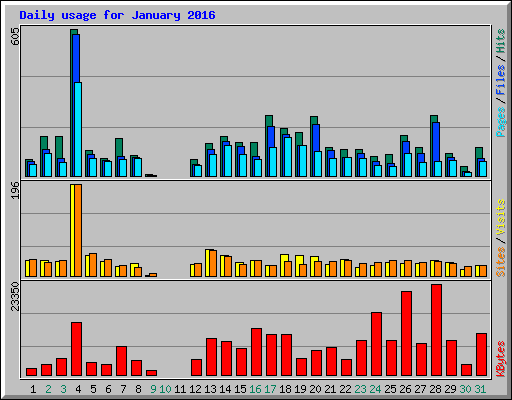Viewport: 512px width, 400px height.
Task: Click day '18' on the x-axis
Action: click(x=285, y=389)
